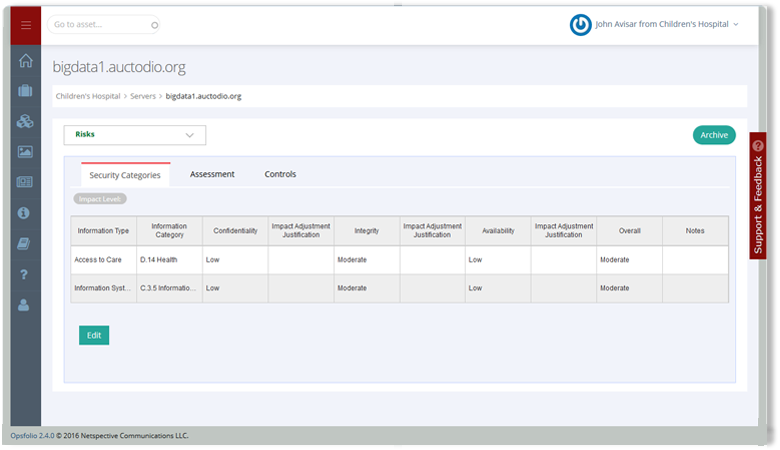780x450 pixels.
Task: Open the image gallery sidebar icon
Action: coord(26,152)
